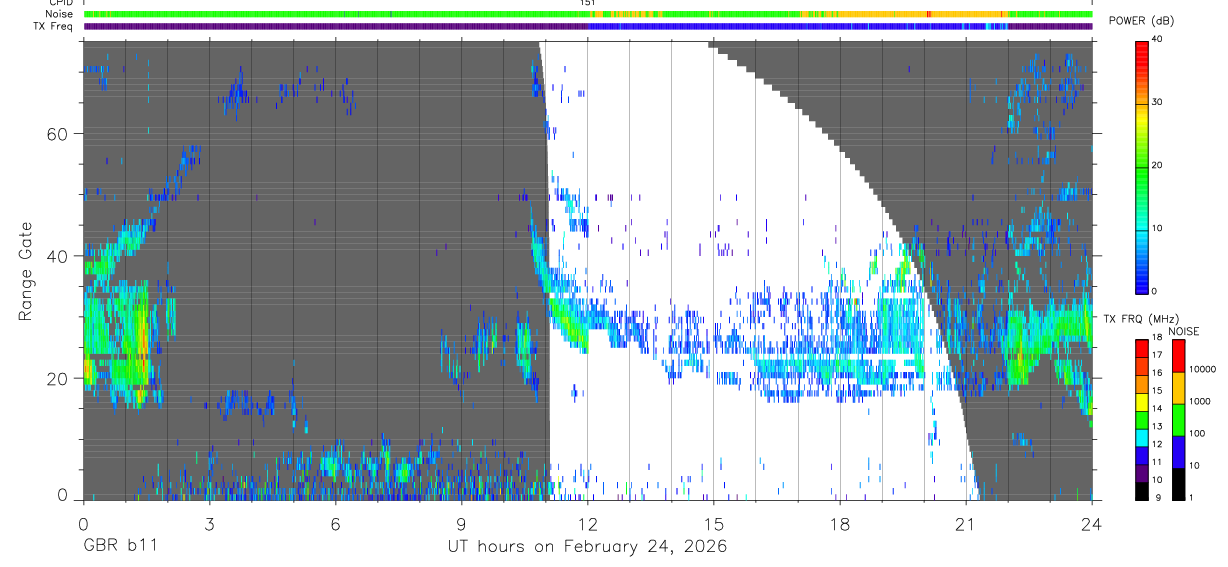Click the "Noise" row label at top left

[58, 14]
